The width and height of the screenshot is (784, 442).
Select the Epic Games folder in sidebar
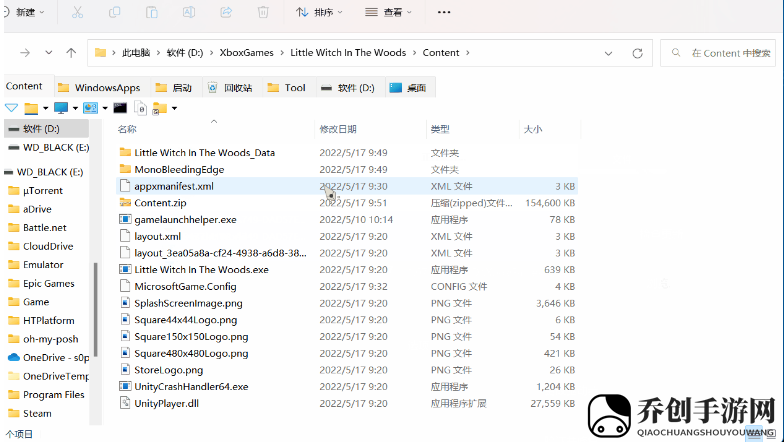tap(48, 284)
